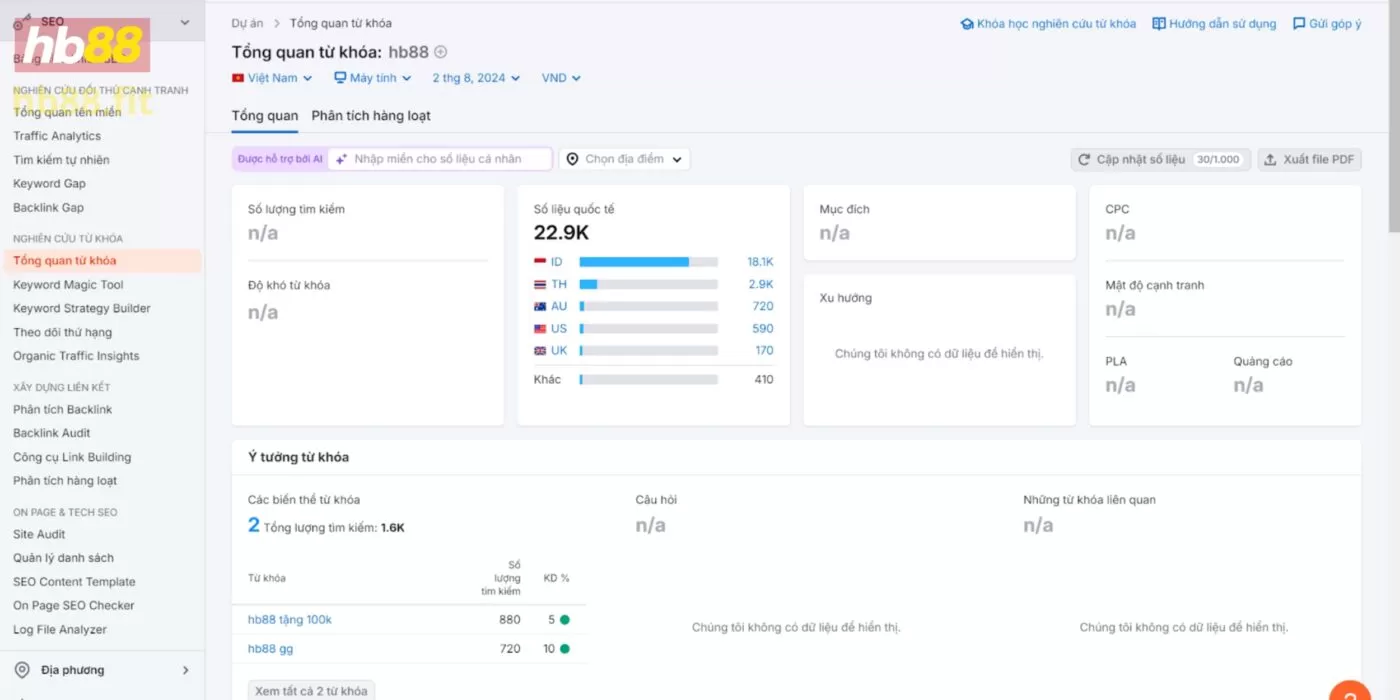Open Site Audit in sidebar
Screen dimensions: 1400x700
point(39,534)
